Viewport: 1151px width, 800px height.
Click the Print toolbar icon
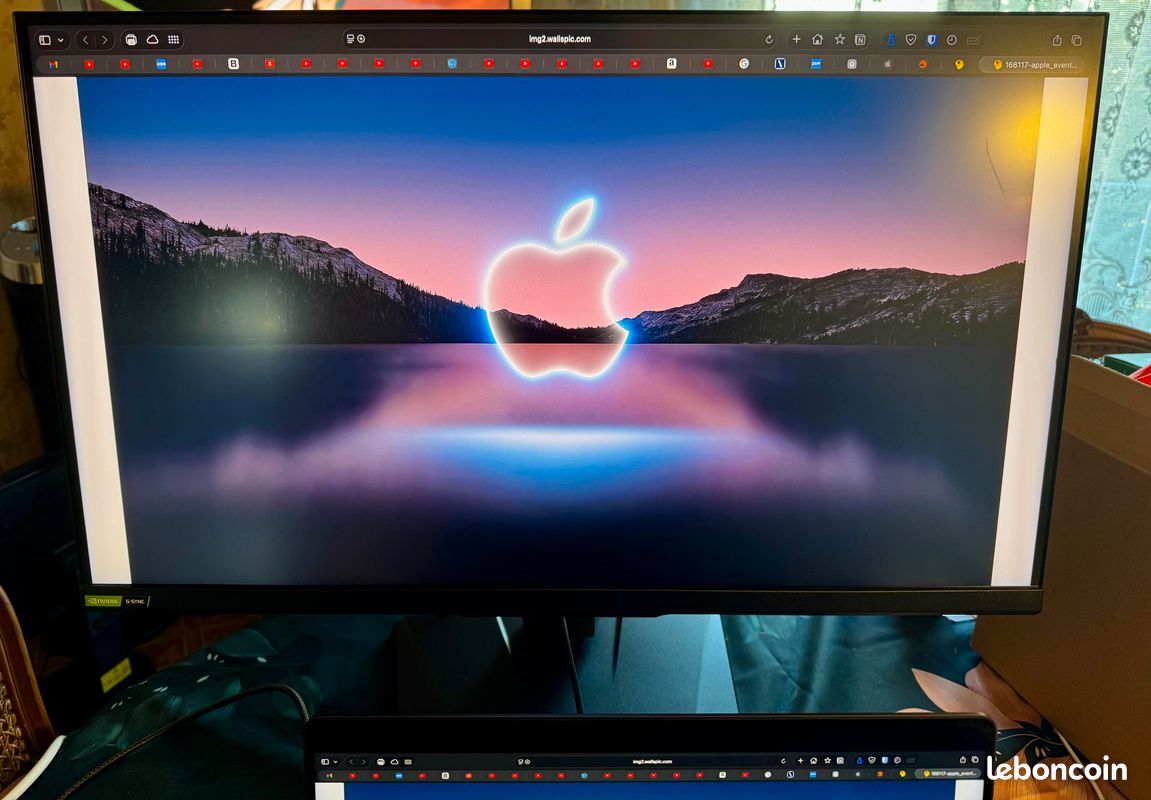tap(131, 40)
